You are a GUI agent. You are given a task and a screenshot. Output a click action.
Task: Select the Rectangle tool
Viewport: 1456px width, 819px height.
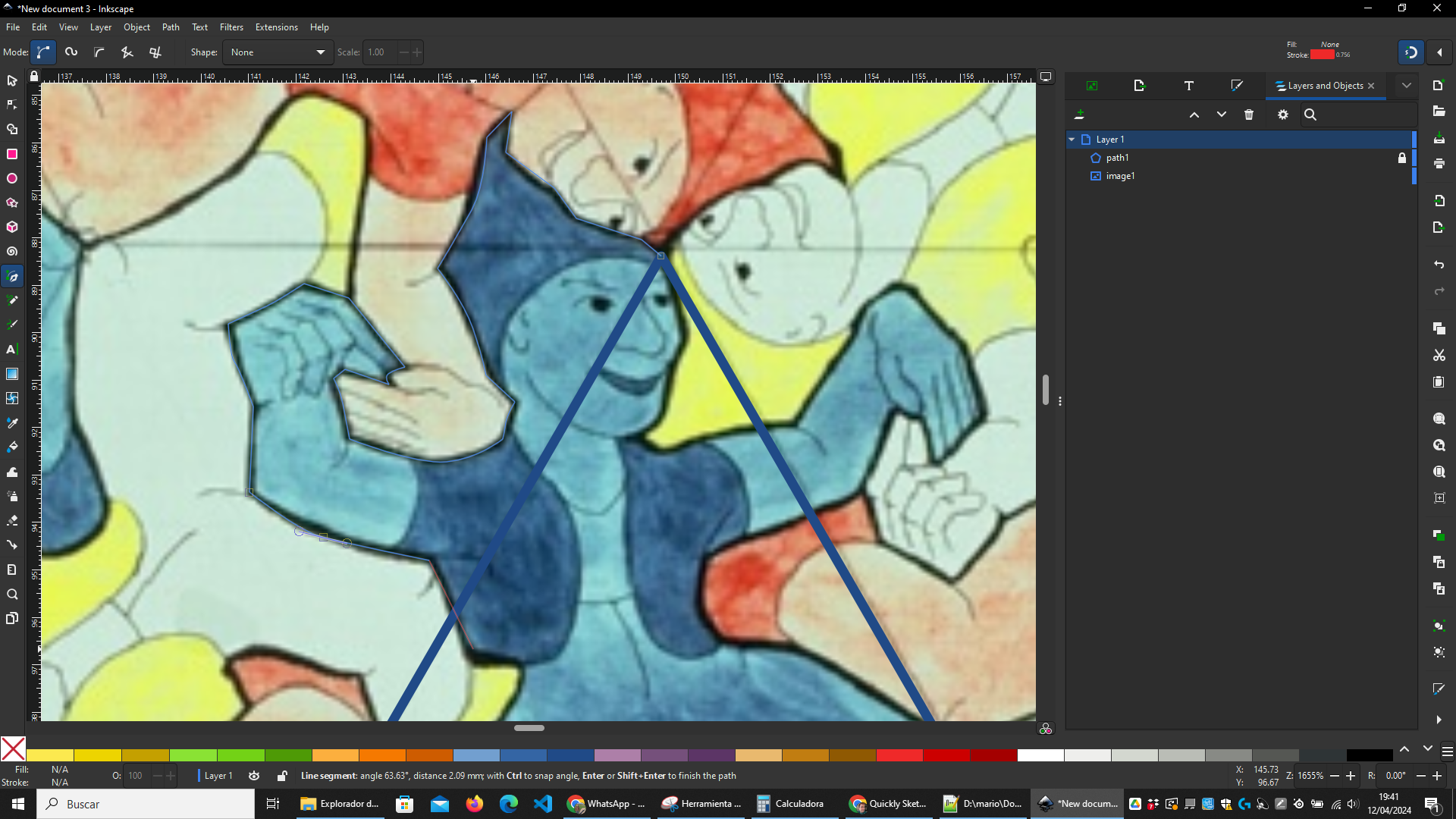(12, 154)
